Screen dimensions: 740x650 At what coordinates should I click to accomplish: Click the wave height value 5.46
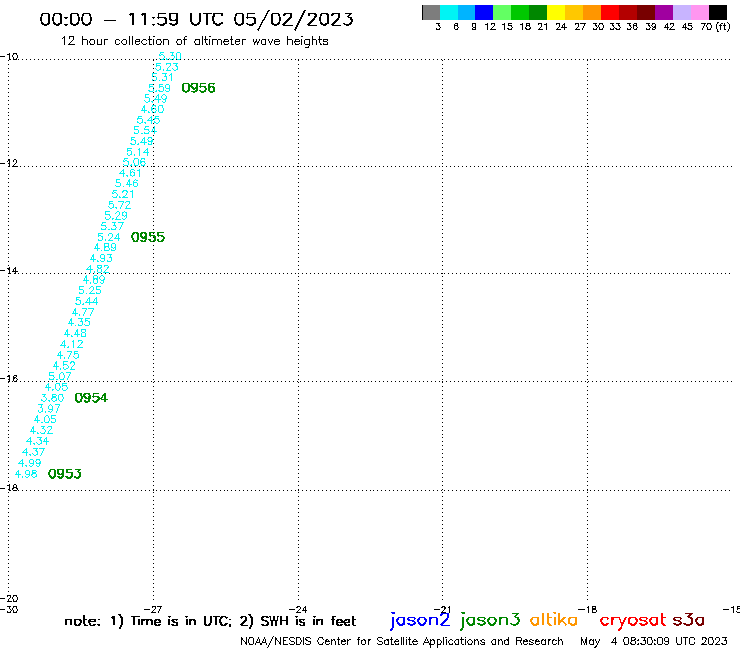coord(126,183)
